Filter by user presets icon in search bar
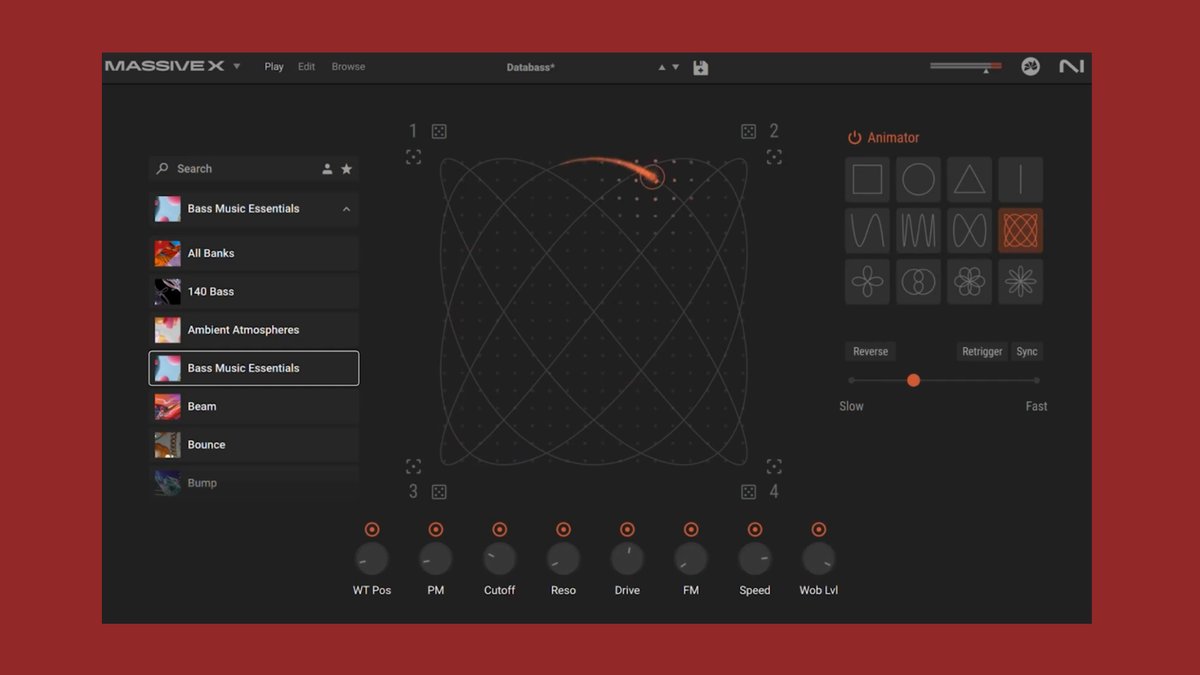Image resolution: width=1200 pixels, height=675 pixels. [x=327, y=169]
